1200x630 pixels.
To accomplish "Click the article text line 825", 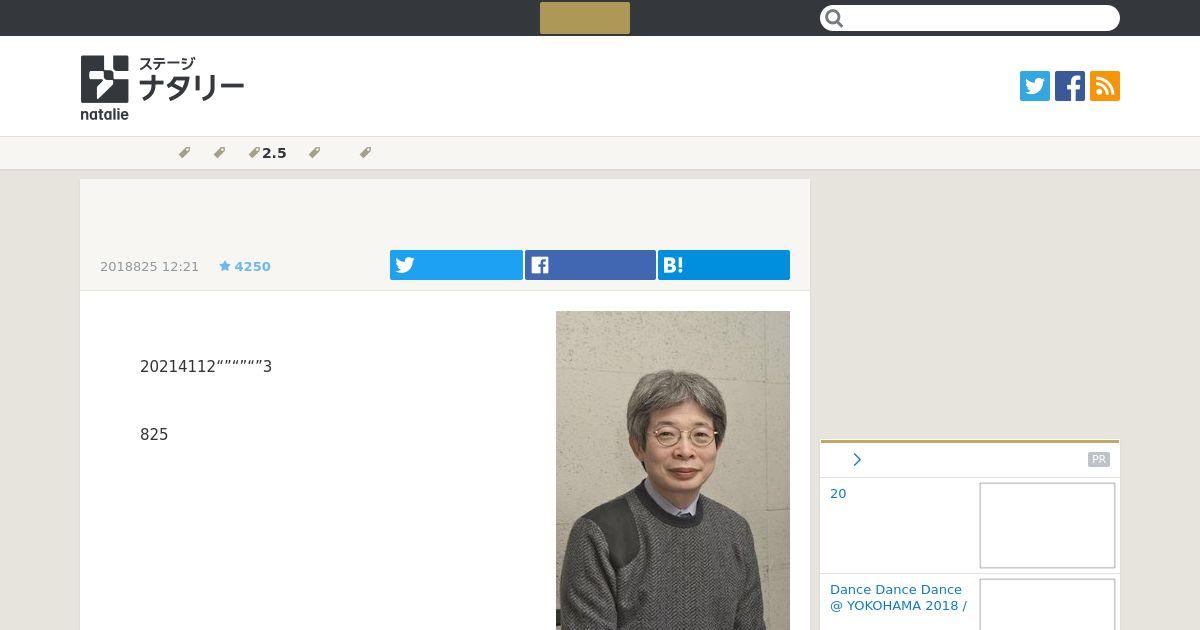I will (154, 435).
